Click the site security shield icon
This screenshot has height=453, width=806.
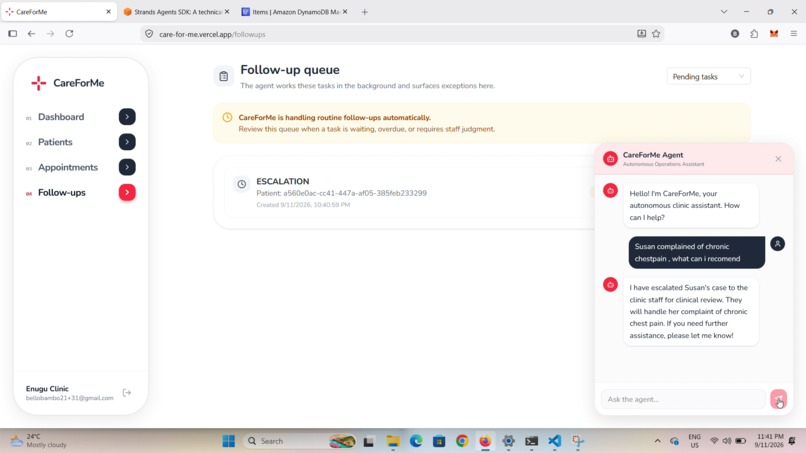tap(149, 34)
